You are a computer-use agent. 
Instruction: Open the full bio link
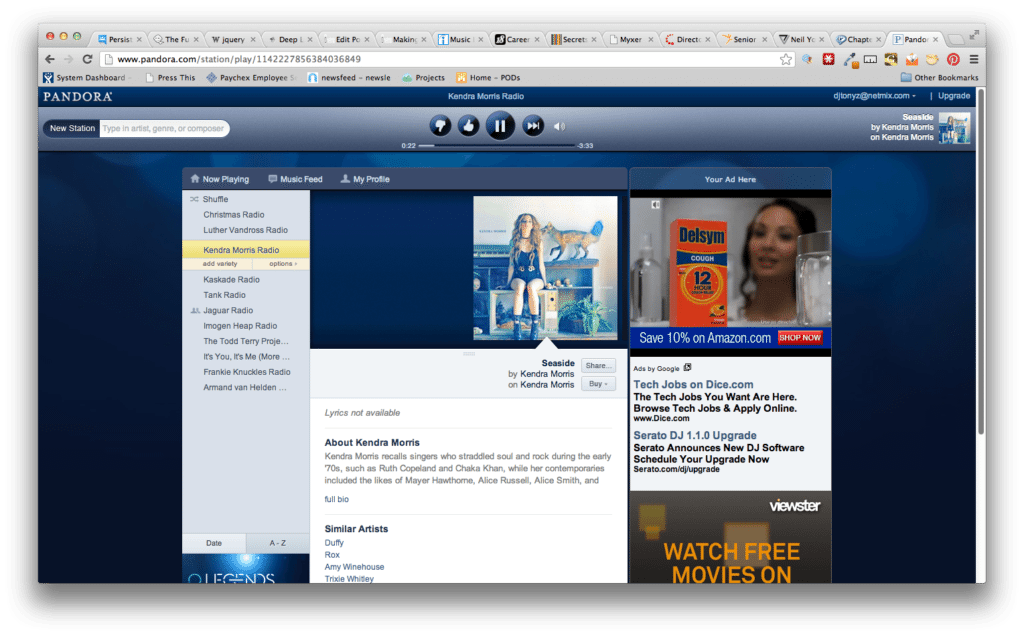(336, 500)
